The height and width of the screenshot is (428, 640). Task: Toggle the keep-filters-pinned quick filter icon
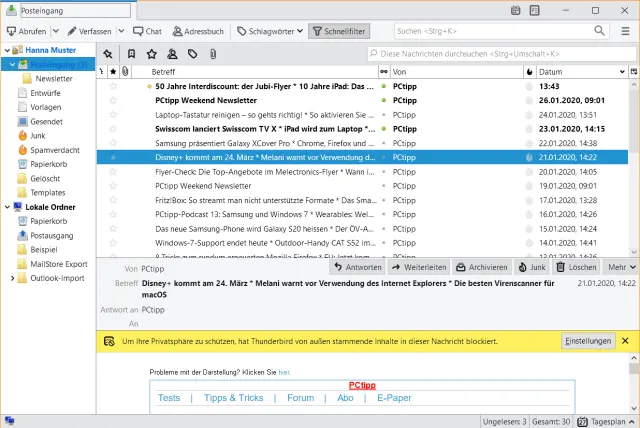108,54
